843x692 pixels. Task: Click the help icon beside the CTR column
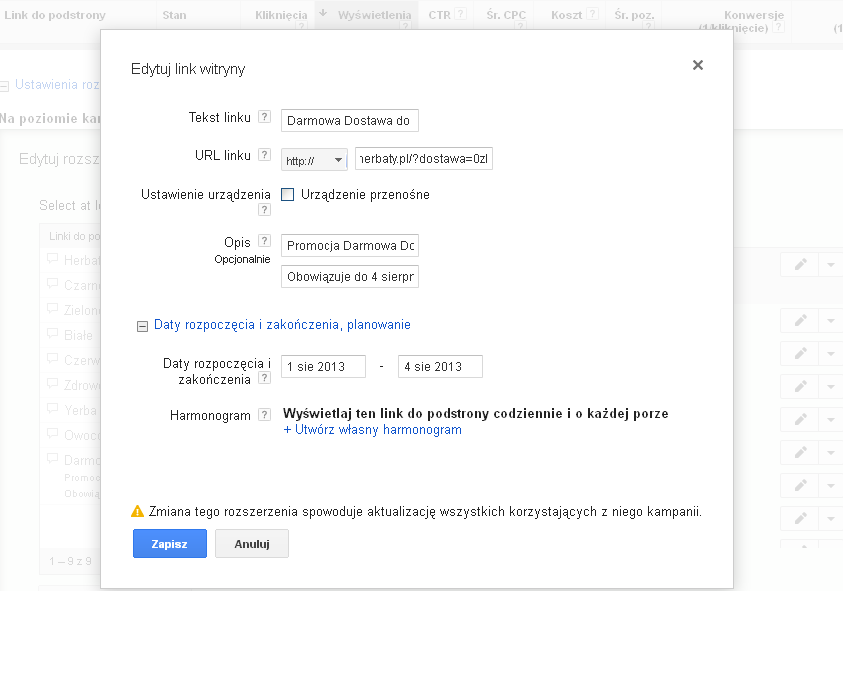pos(460,14)
